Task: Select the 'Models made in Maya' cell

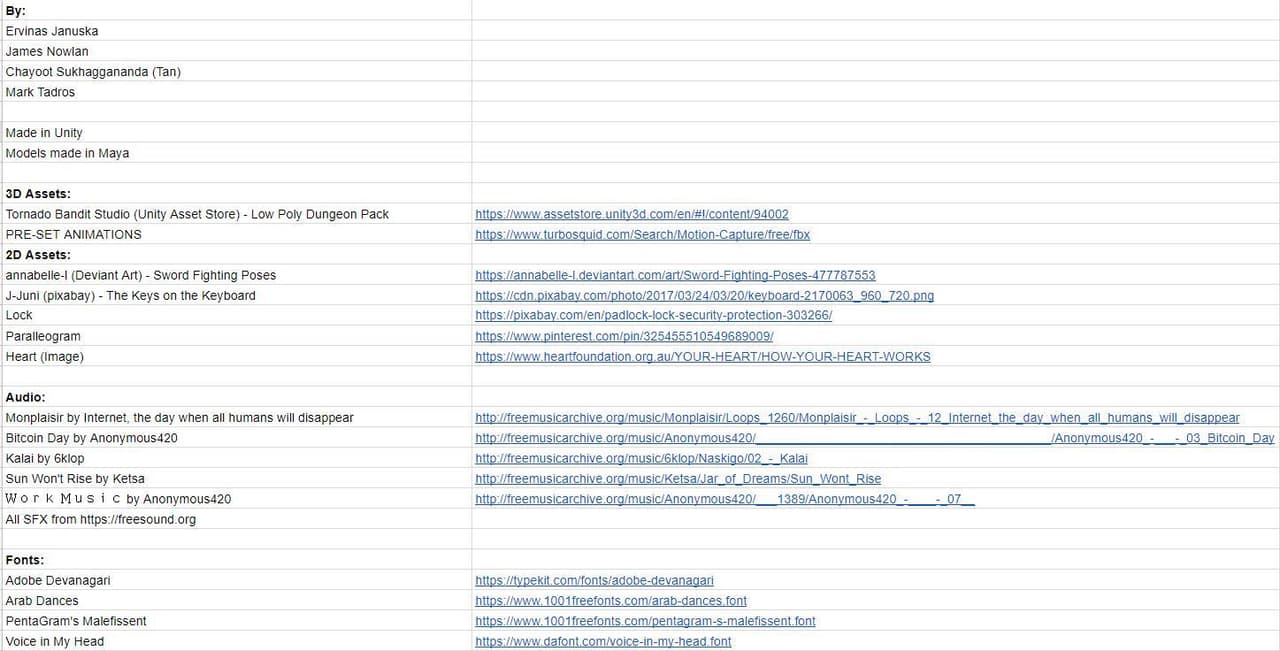Action: [236, 153]
